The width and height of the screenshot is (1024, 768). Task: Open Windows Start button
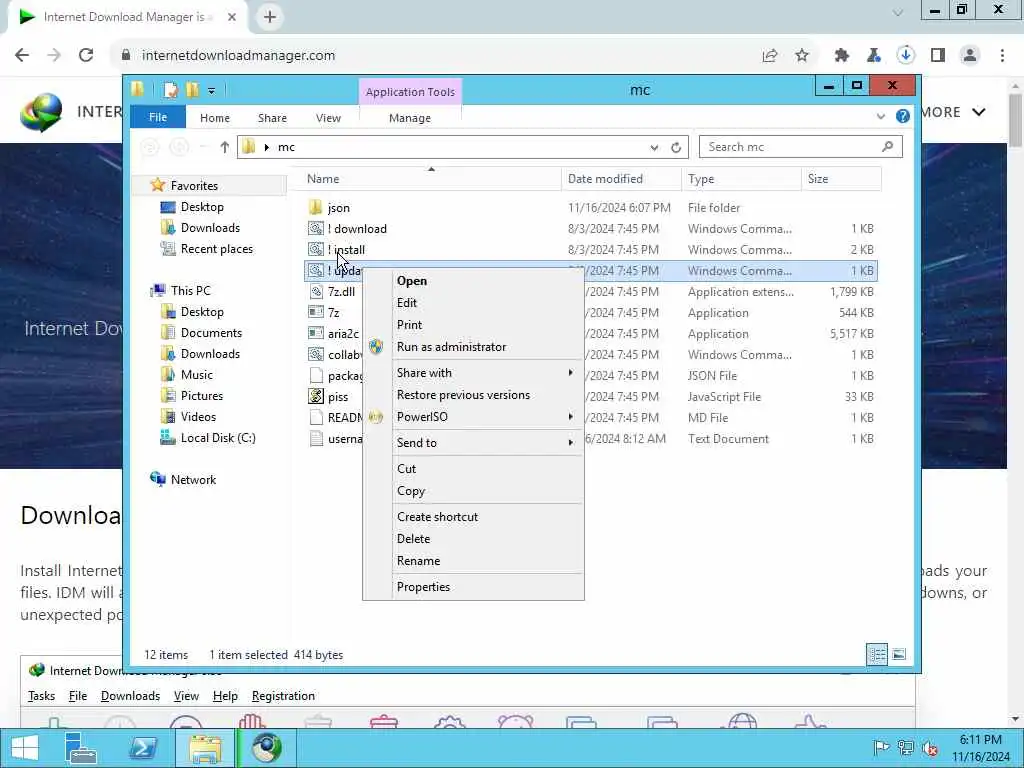tap(24, 748)
